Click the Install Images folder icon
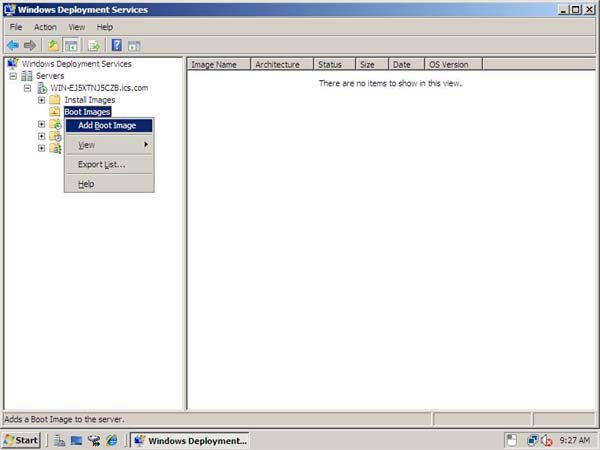 tap(55, 100)
